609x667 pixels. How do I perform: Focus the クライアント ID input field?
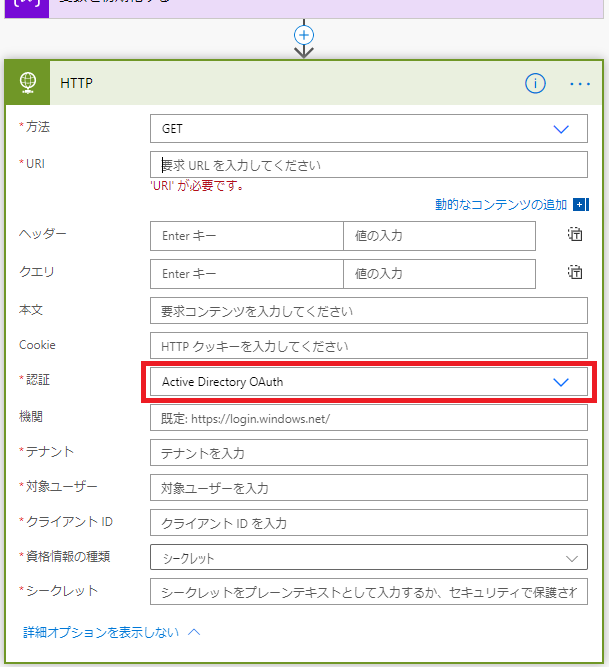click(x=369, y=523)
